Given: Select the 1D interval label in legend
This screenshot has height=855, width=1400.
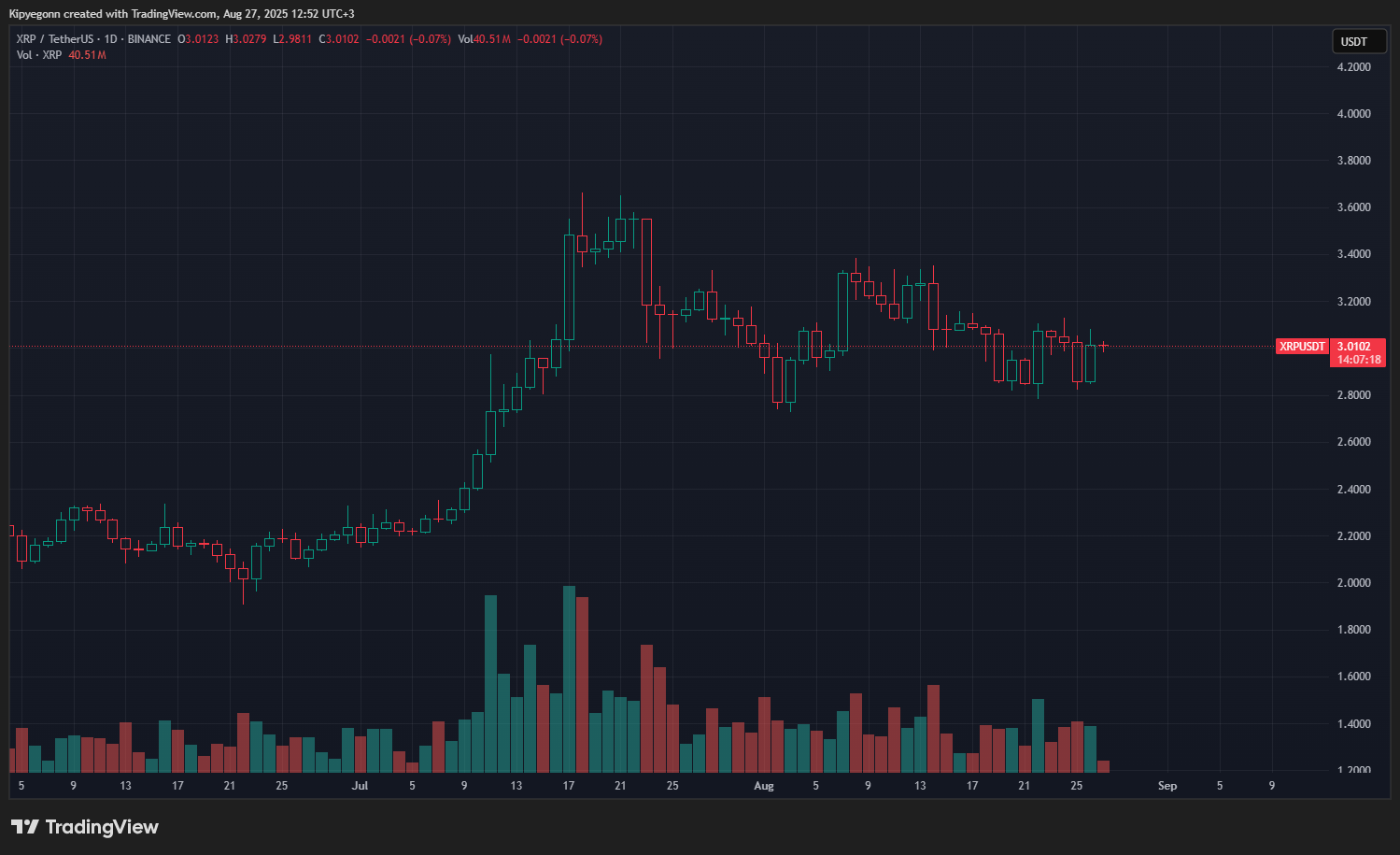Looking at the screenshot, I should [x=110, y=39].
